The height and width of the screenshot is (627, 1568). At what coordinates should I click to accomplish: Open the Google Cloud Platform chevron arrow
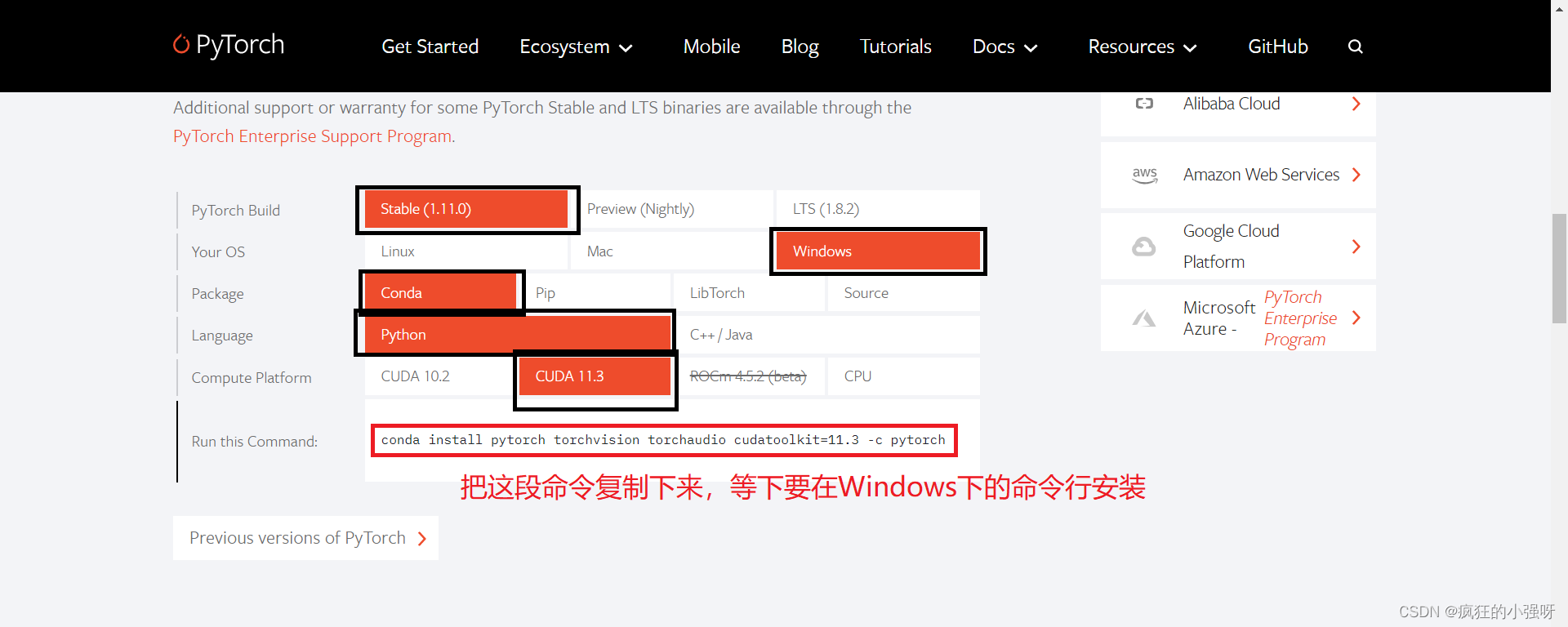pos(1356,247)
